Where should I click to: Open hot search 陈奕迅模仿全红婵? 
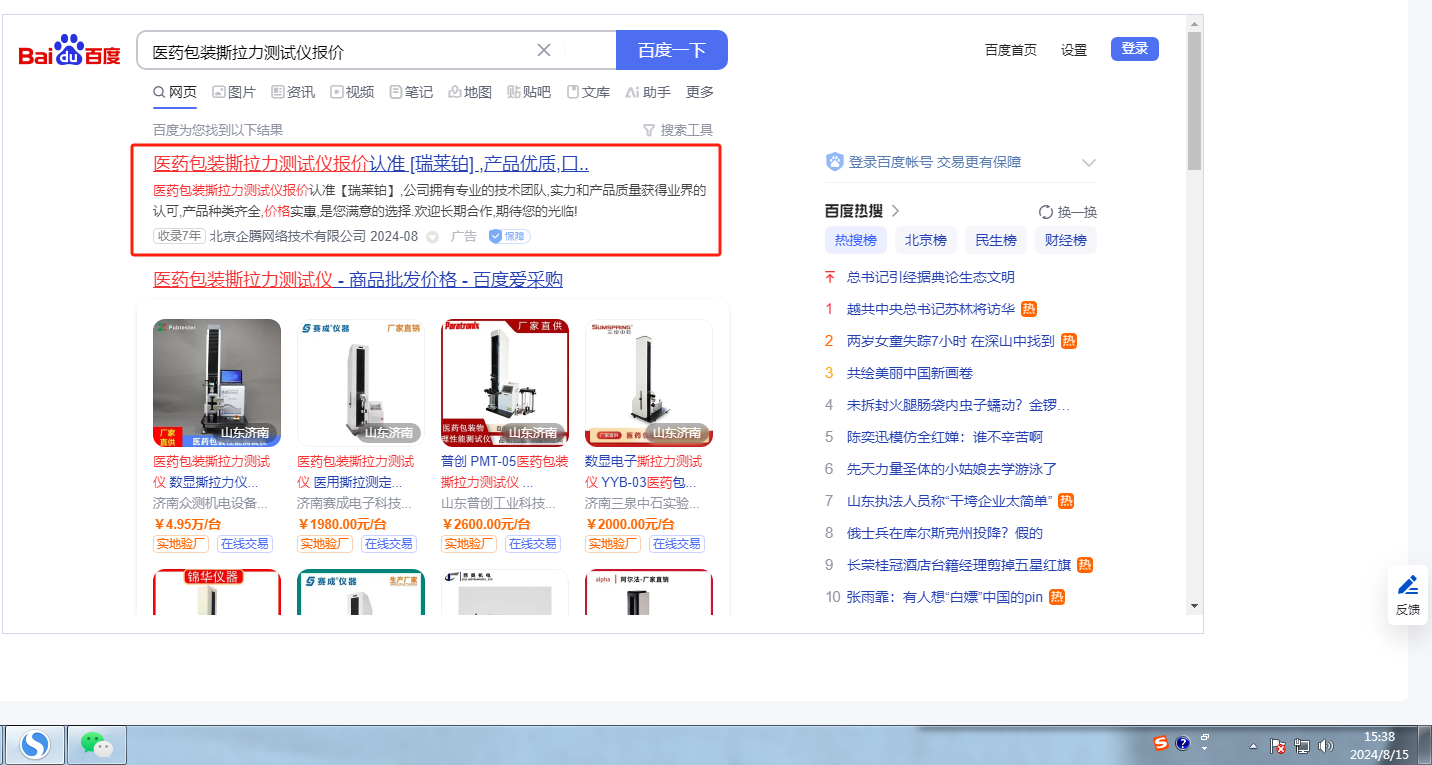(945, 437)
